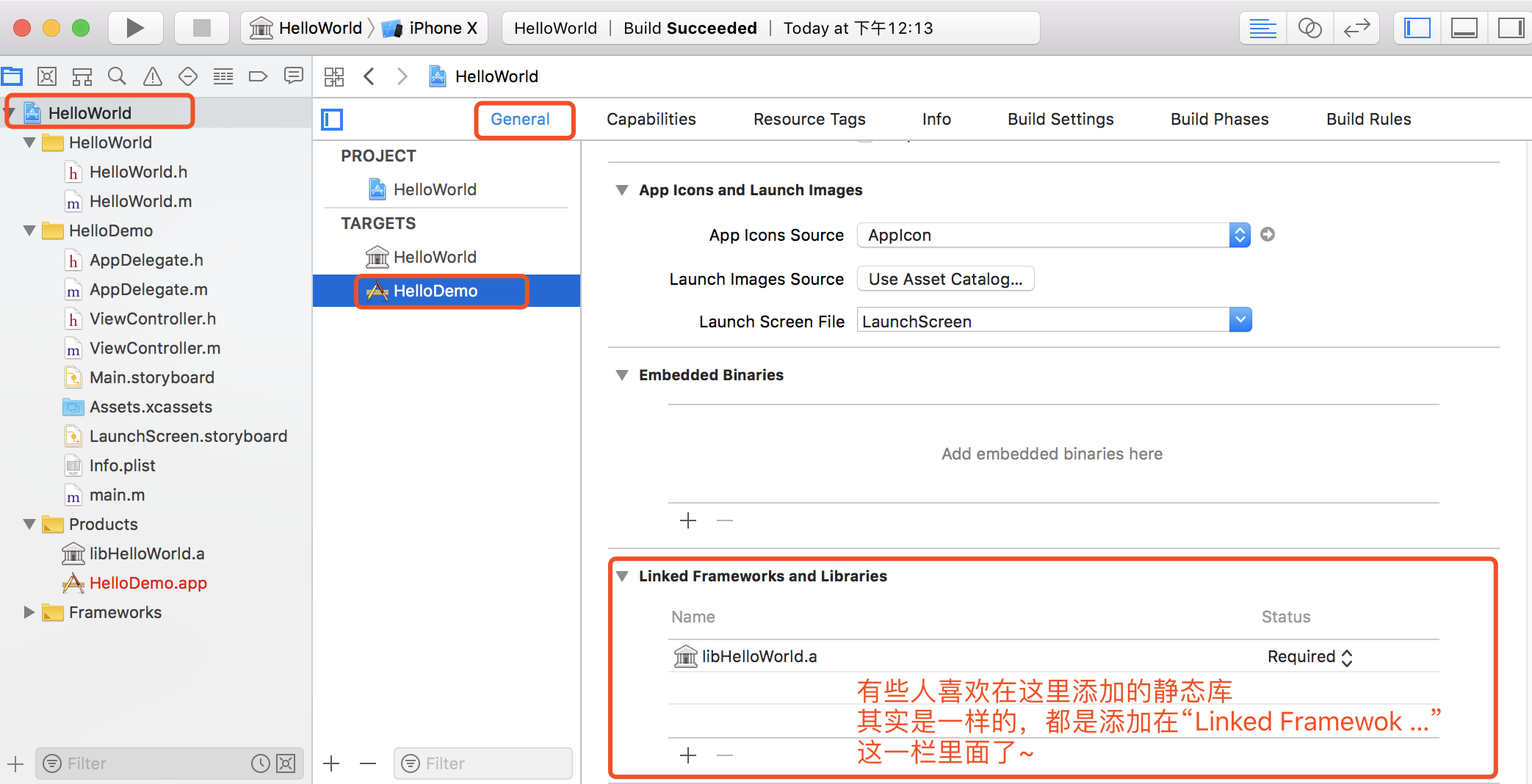Add an embedded binary with plus
The image size is (1532, 784).
click(x=688, y=520)
